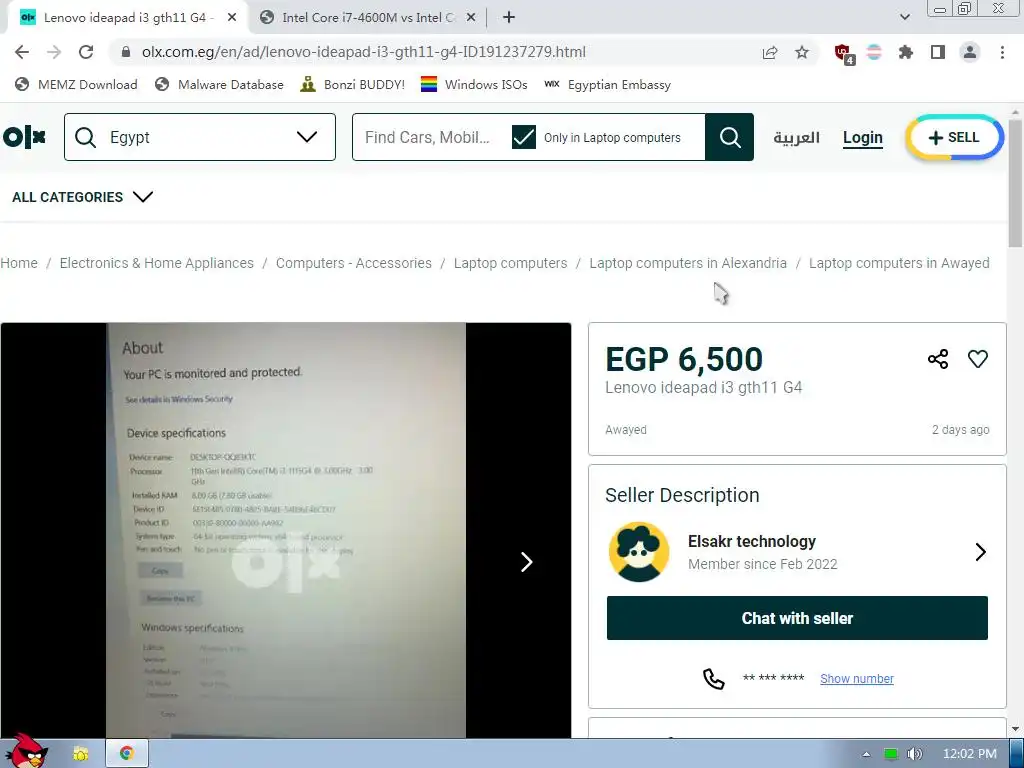This screenshot has width=1024, height=768.
Task: Toggle the browser side panel icon
Action: point(938,52)
